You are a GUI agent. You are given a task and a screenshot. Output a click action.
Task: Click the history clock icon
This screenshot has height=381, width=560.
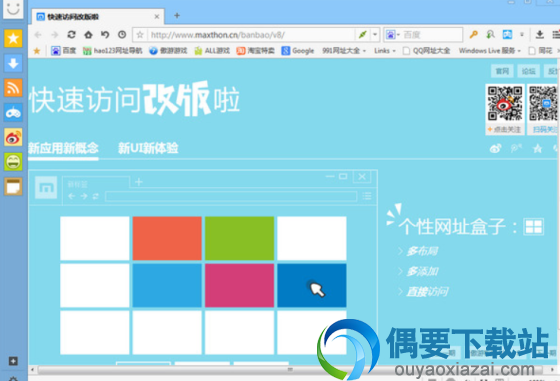click(122, 35)
